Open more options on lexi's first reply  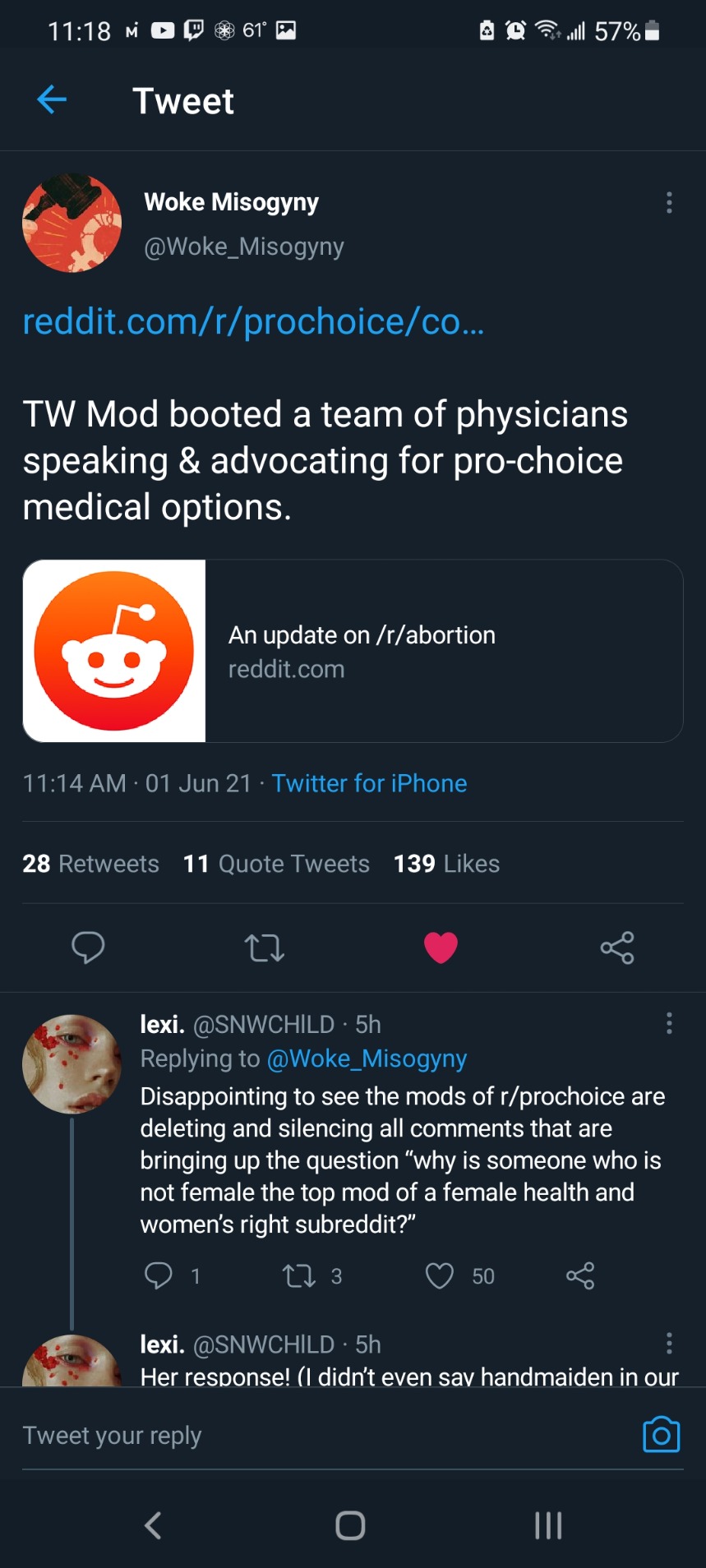[669, 1024]
